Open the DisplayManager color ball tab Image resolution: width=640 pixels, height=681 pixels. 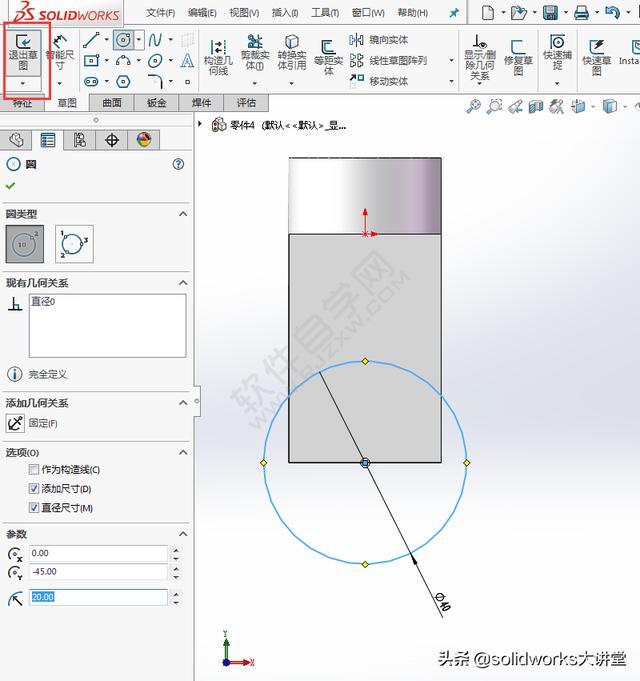144,140
